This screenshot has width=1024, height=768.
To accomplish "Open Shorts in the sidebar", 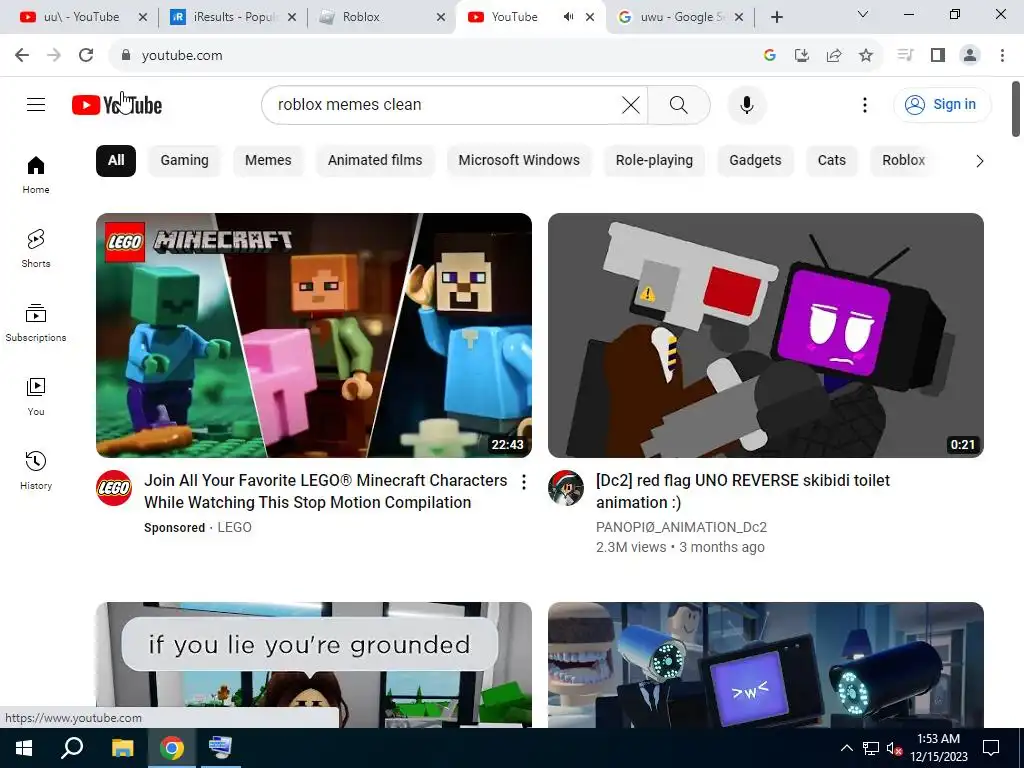I will tap(36, 249).
